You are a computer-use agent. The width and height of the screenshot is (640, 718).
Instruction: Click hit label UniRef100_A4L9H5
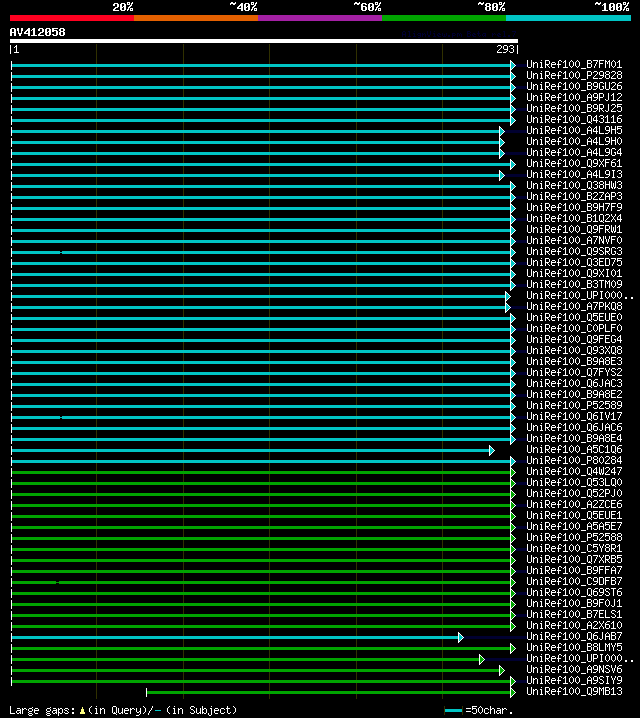(574, 131)
